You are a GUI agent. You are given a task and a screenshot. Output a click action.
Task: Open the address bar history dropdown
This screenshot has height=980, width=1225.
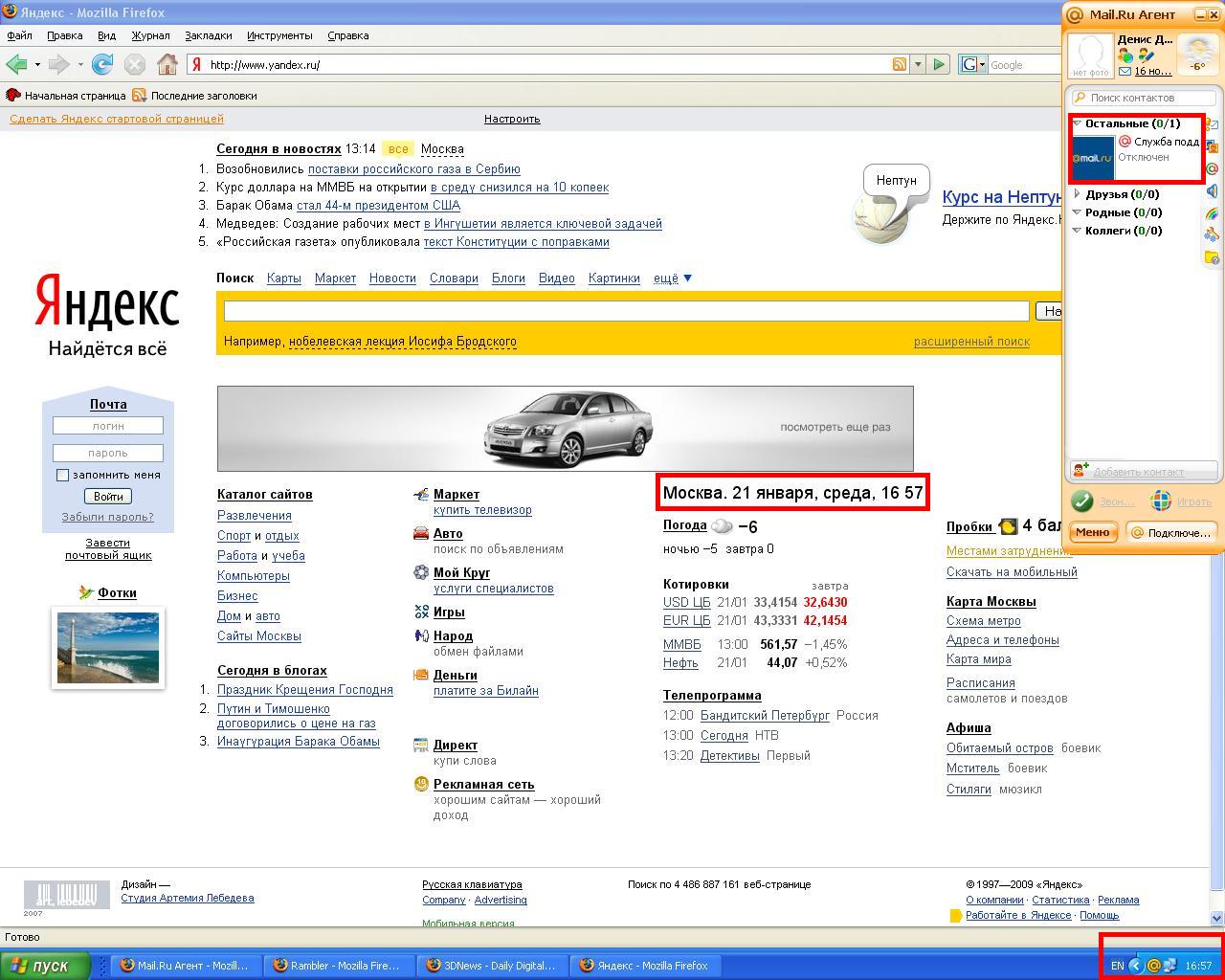(918, 65)
